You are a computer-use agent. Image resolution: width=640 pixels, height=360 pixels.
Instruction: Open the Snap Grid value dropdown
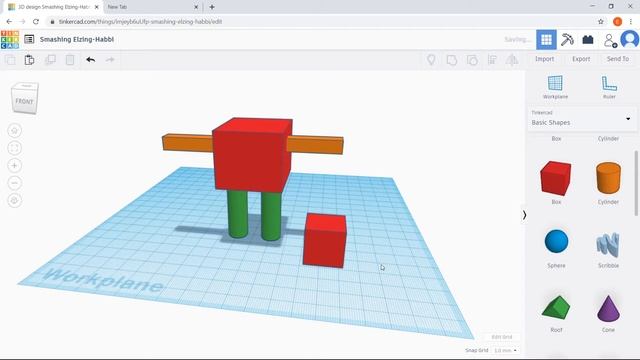[x=505, y=351]
